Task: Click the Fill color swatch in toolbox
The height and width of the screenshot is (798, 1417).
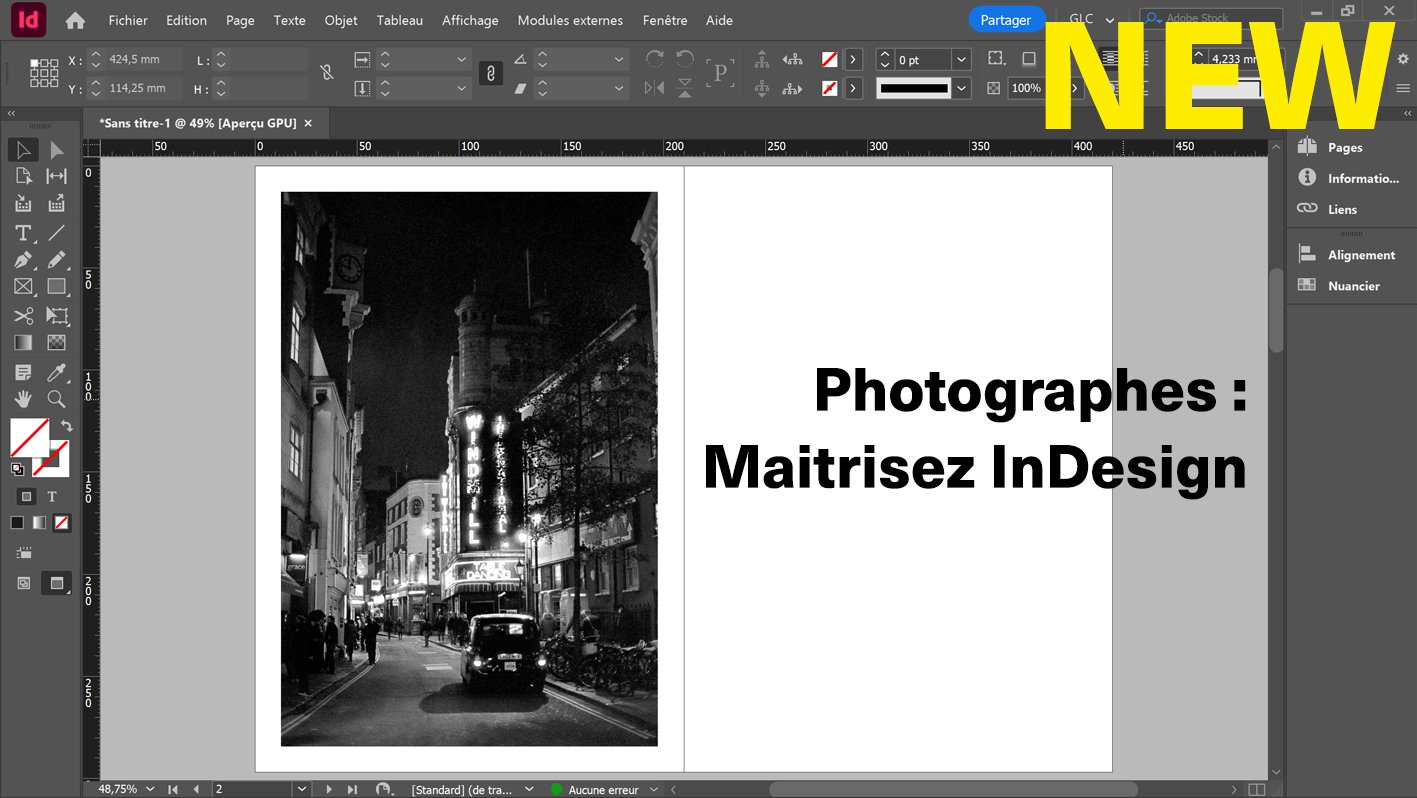Action: (29, 437)
